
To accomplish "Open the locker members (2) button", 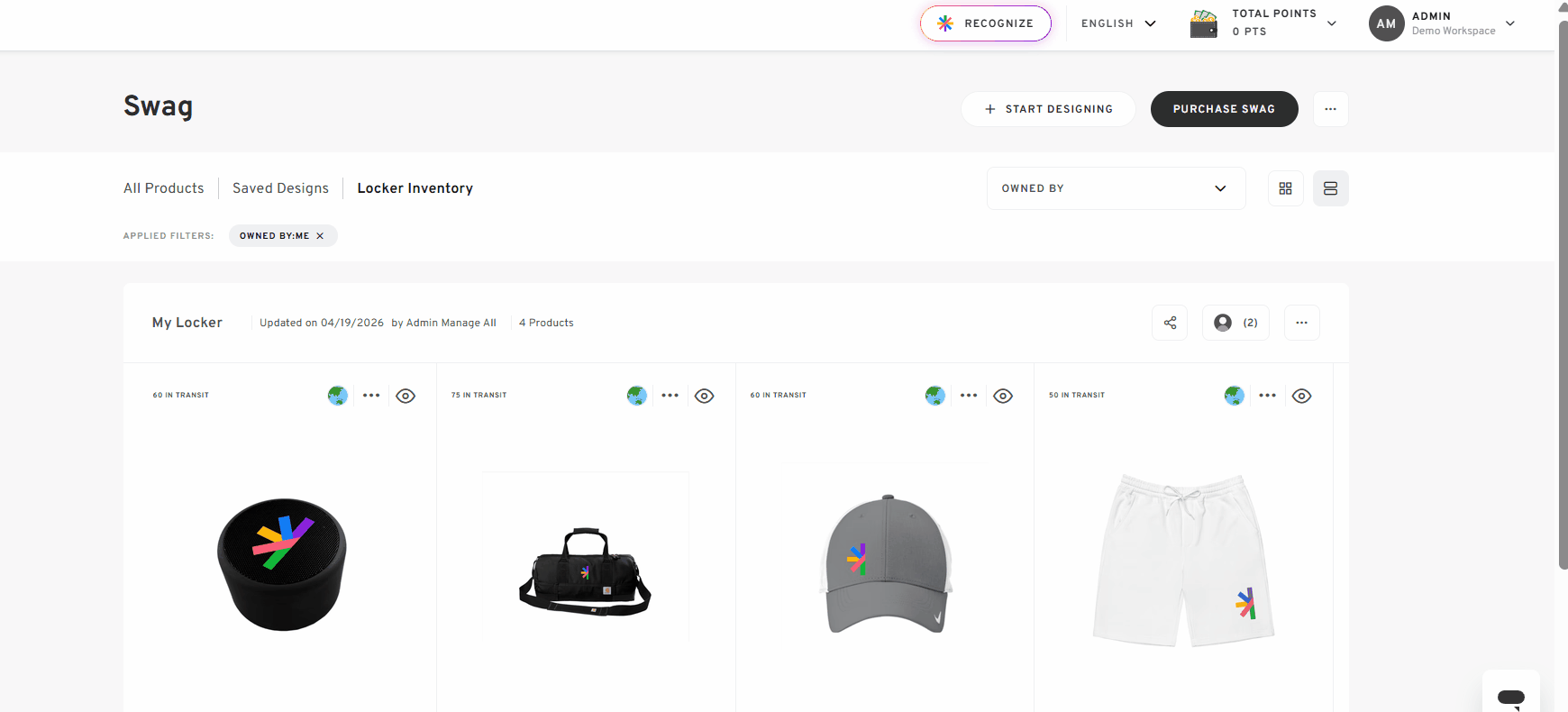I will click(x=1235, y=323).
